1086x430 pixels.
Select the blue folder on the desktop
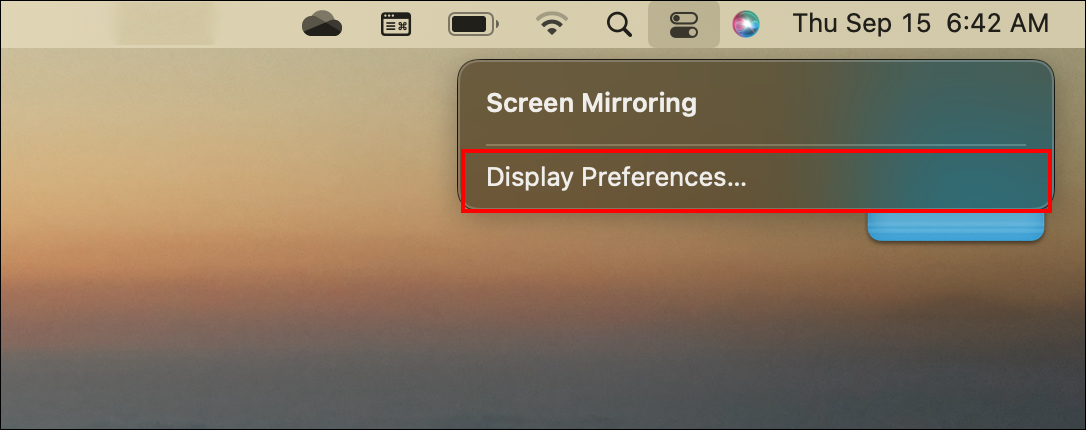click(955, 227)
